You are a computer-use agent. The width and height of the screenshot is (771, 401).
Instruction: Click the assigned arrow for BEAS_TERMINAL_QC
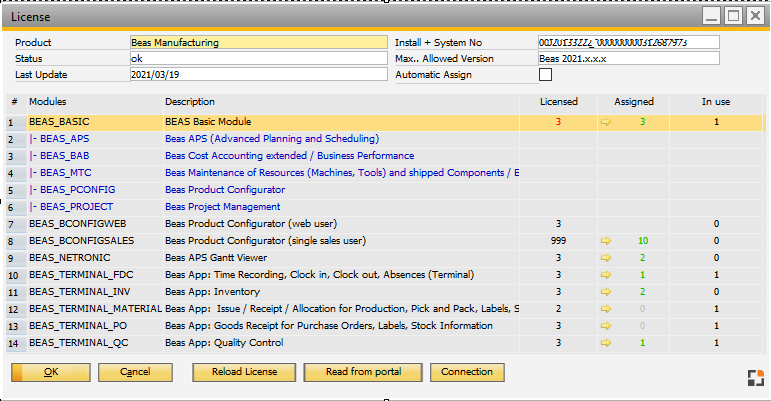click(605, 343)
